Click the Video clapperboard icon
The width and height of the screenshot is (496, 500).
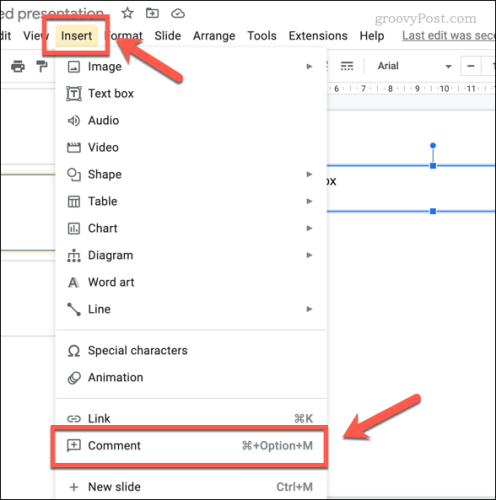click(x=74, y=147)
